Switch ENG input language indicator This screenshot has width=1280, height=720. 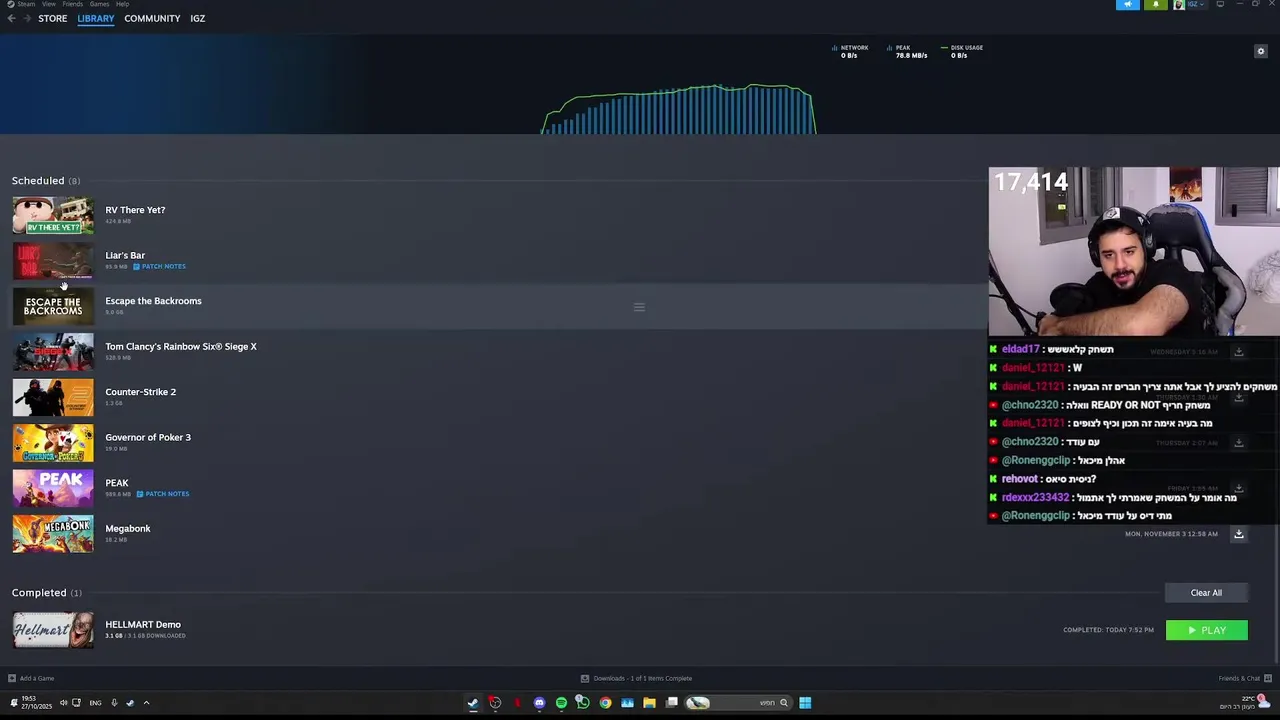pos(95,703)
